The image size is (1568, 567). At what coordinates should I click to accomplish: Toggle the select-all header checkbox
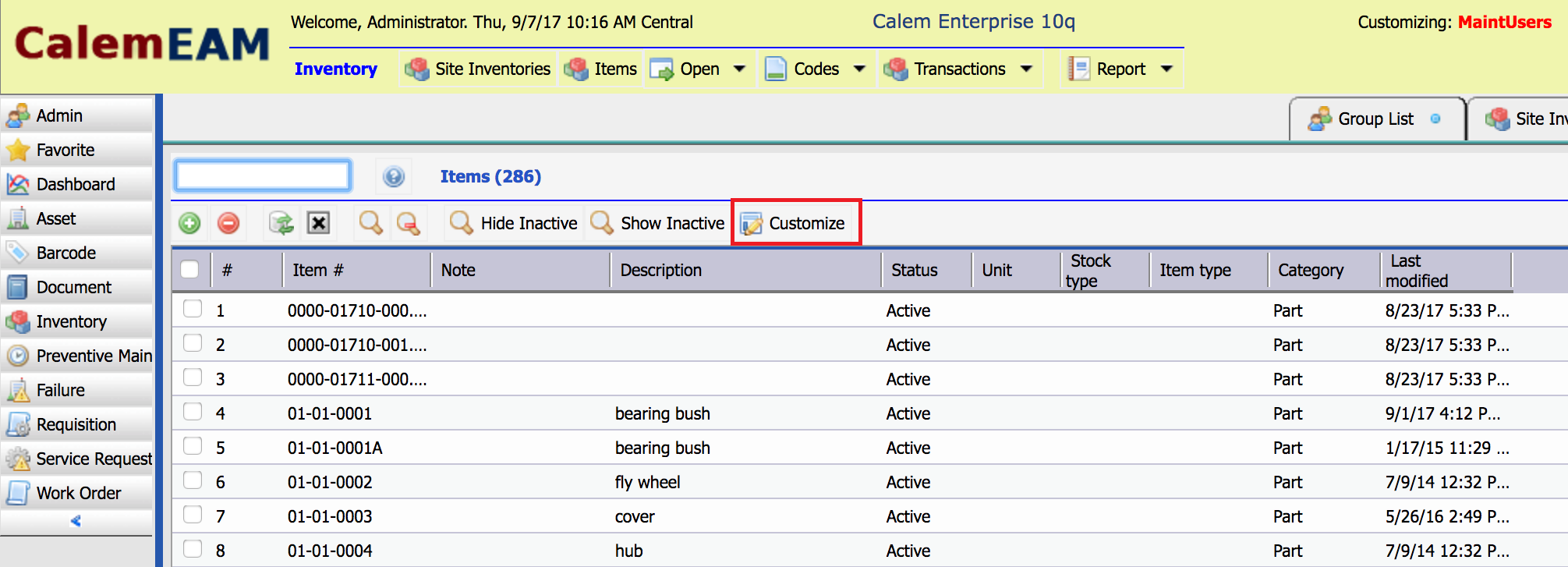pyautogui.click(x=189, y=270)
